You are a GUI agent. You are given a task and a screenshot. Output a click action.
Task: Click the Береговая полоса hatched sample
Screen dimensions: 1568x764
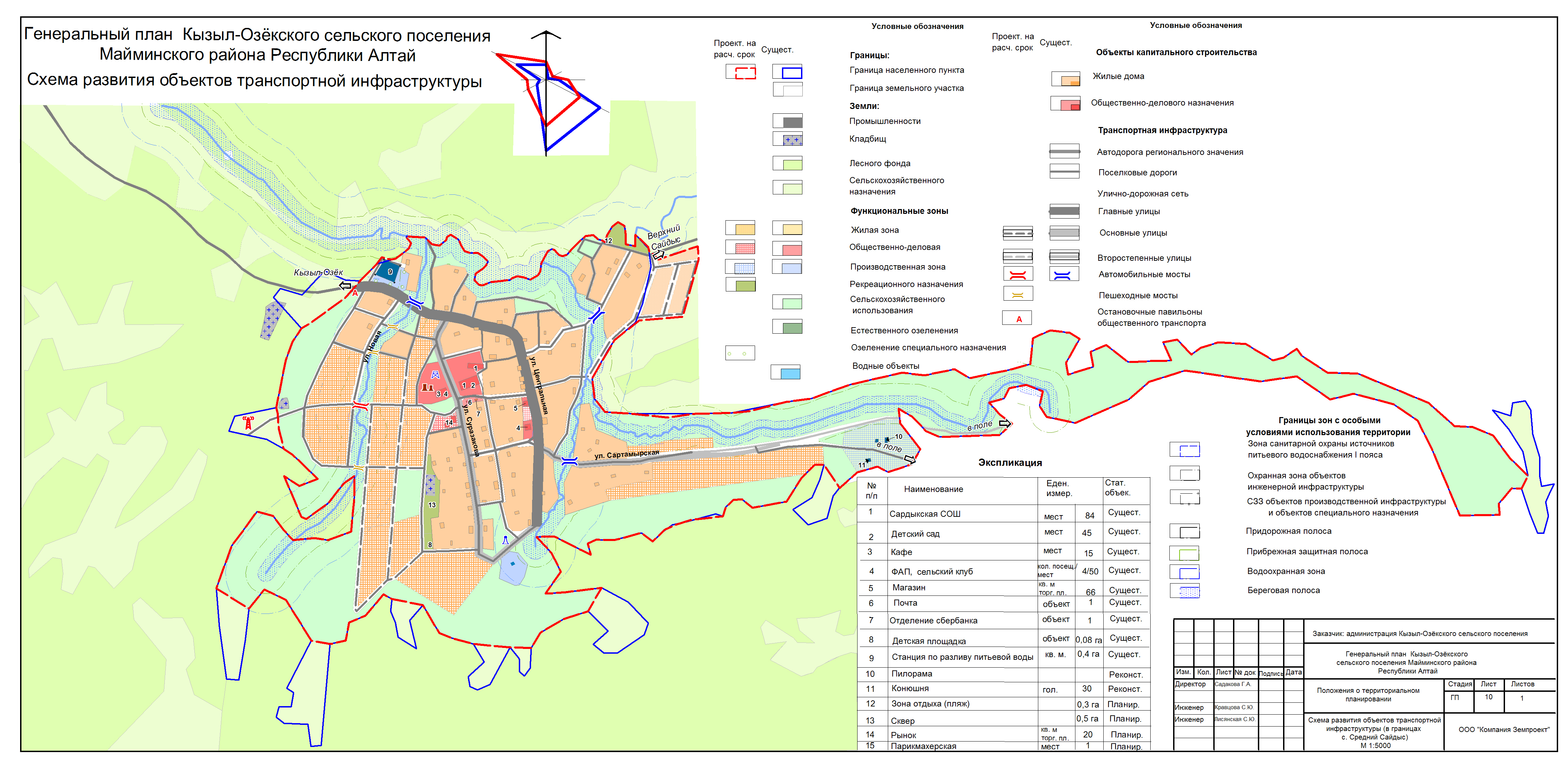point(1185,590)
